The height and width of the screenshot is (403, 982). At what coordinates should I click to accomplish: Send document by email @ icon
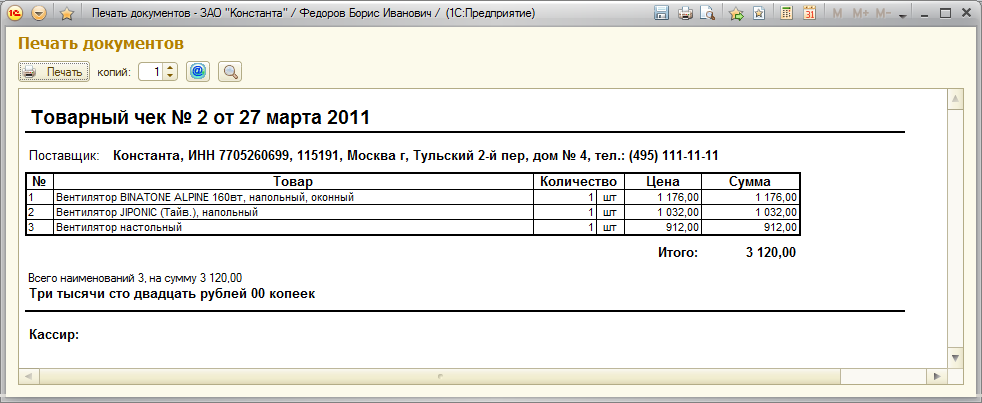pos(198,71)
